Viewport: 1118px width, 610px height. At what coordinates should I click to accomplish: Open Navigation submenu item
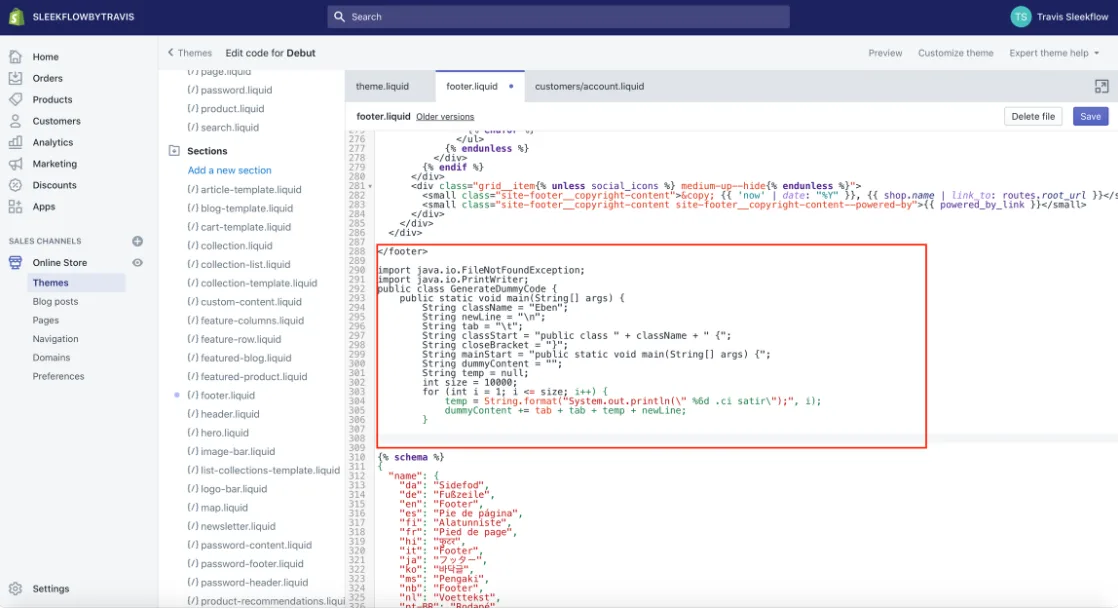pyautogui.click(x=55, y=338)
